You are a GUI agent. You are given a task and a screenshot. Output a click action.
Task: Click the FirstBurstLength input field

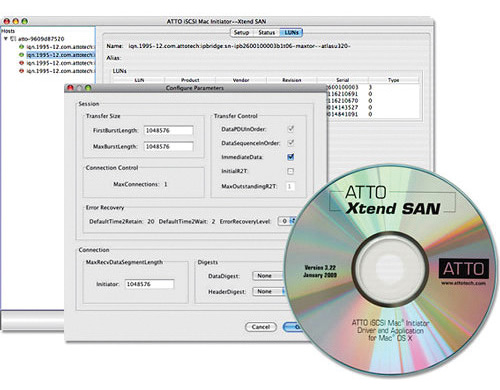tap(169, 130)
